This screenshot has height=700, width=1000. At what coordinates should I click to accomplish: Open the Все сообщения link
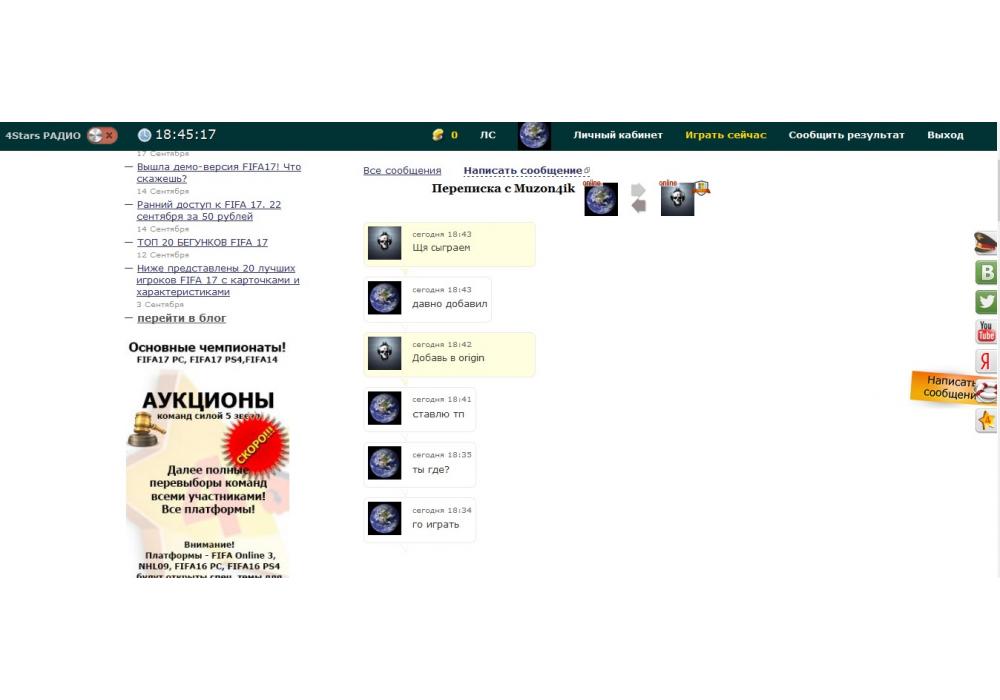click(x=402, y=171)
